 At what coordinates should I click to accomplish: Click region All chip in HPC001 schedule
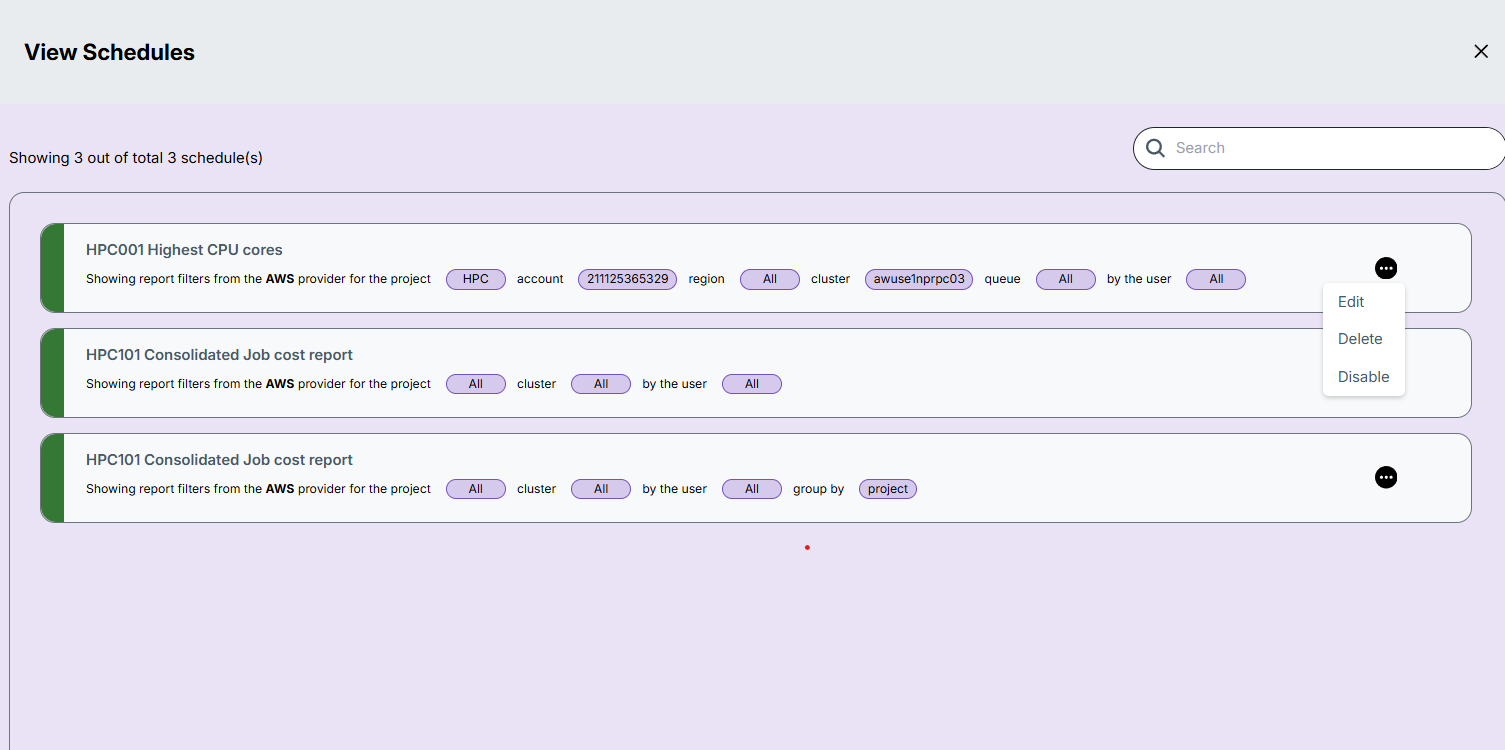[770, 279]
